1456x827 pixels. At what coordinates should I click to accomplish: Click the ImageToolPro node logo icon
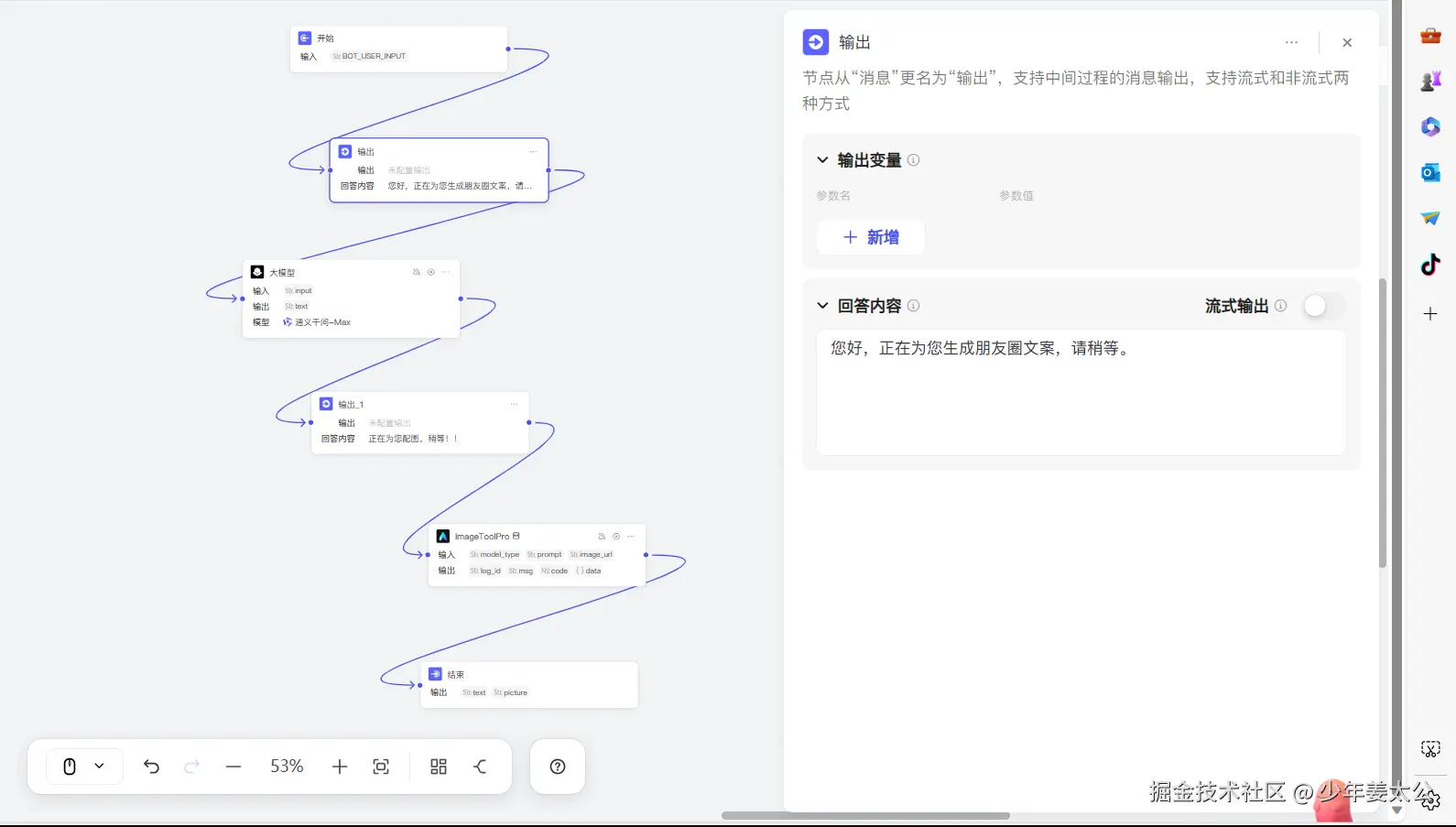tap(443, 536)
